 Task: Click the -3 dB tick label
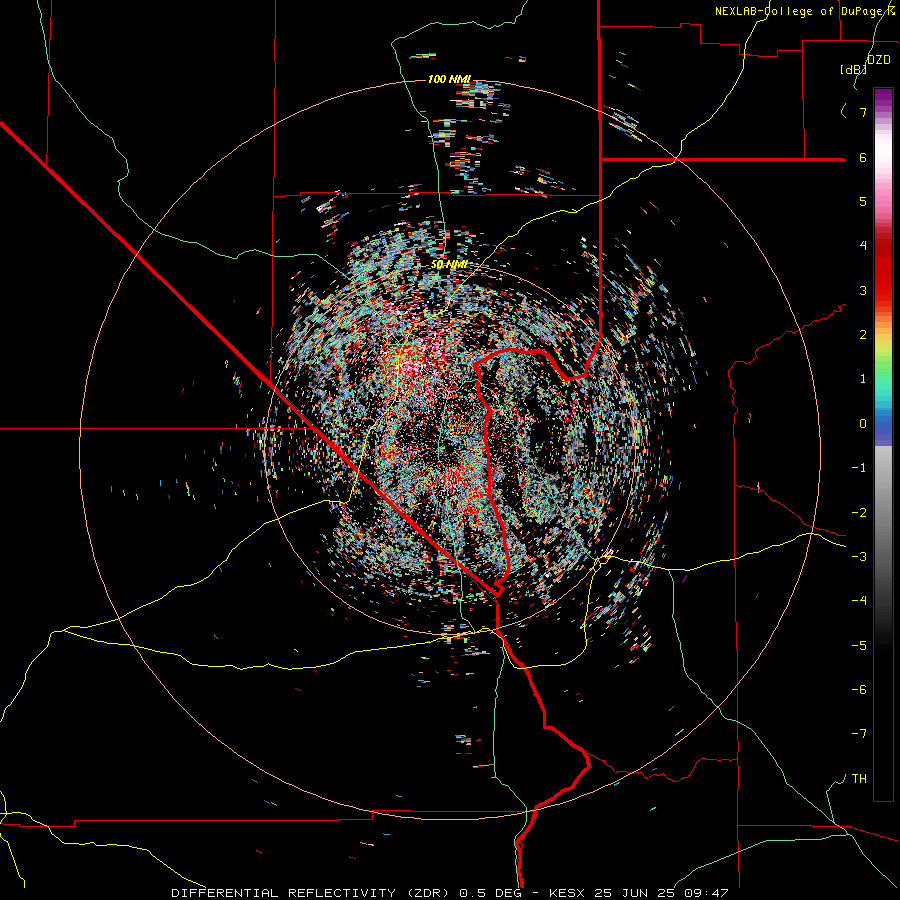click(x=859, y=557)
